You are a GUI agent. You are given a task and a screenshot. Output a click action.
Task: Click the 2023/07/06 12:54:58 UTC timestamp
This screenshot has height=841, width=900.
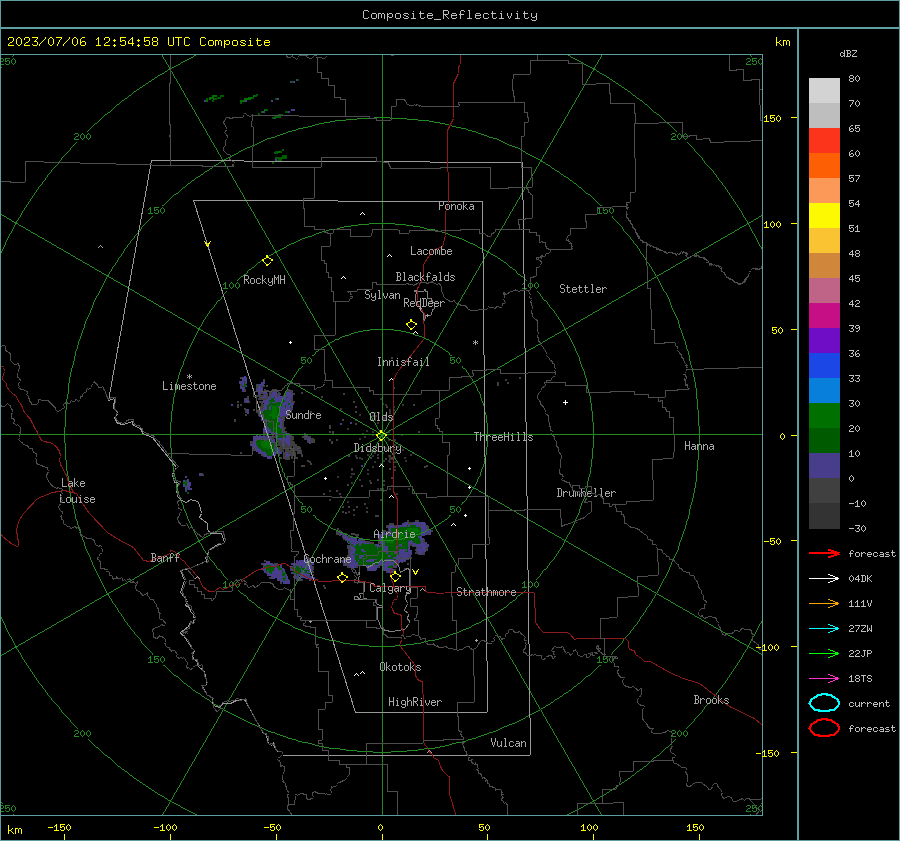(x=138, y=42)
